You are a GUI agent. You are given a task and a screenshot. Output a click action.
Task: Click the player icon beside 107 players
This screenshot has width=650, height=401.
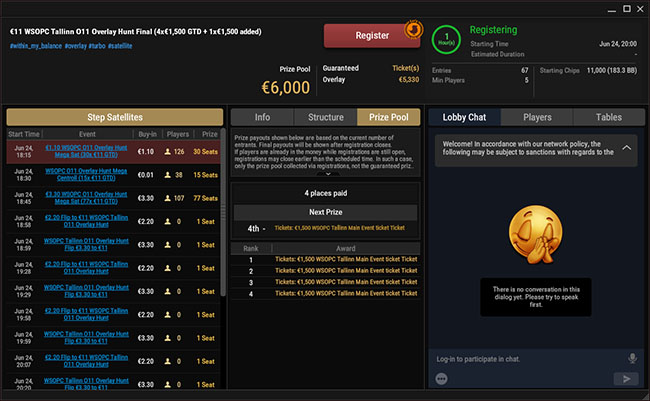(x=167, y=198)
